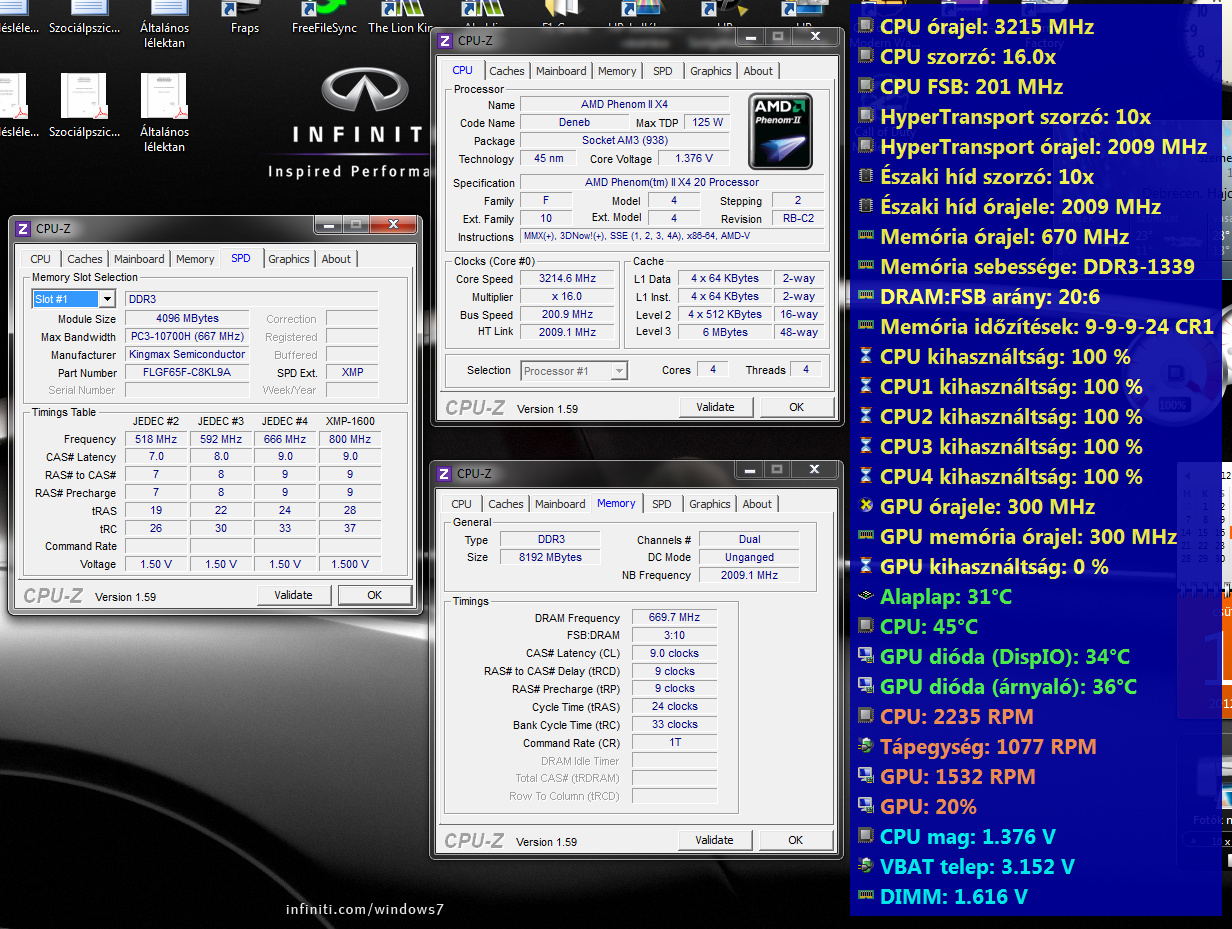Select Mainboard tab in the Memory window

560,504
